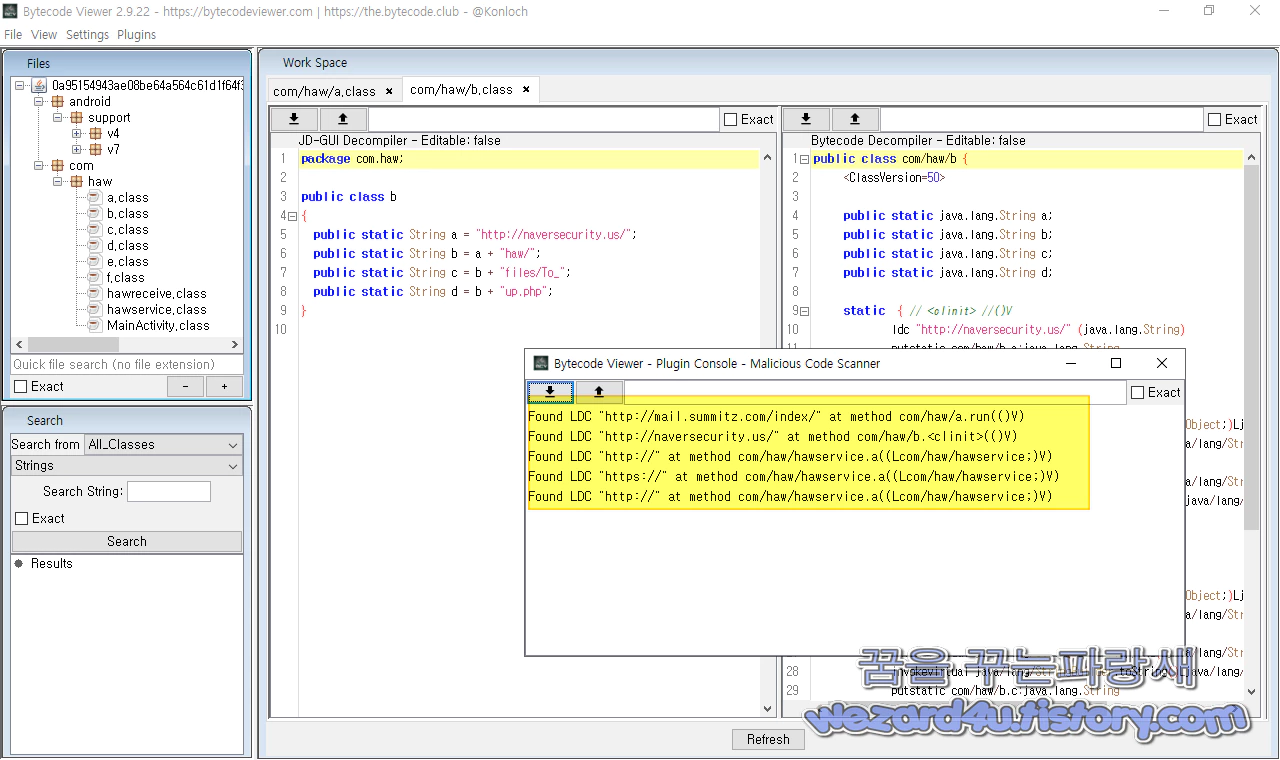Click the support package icon

coord(77,118)
